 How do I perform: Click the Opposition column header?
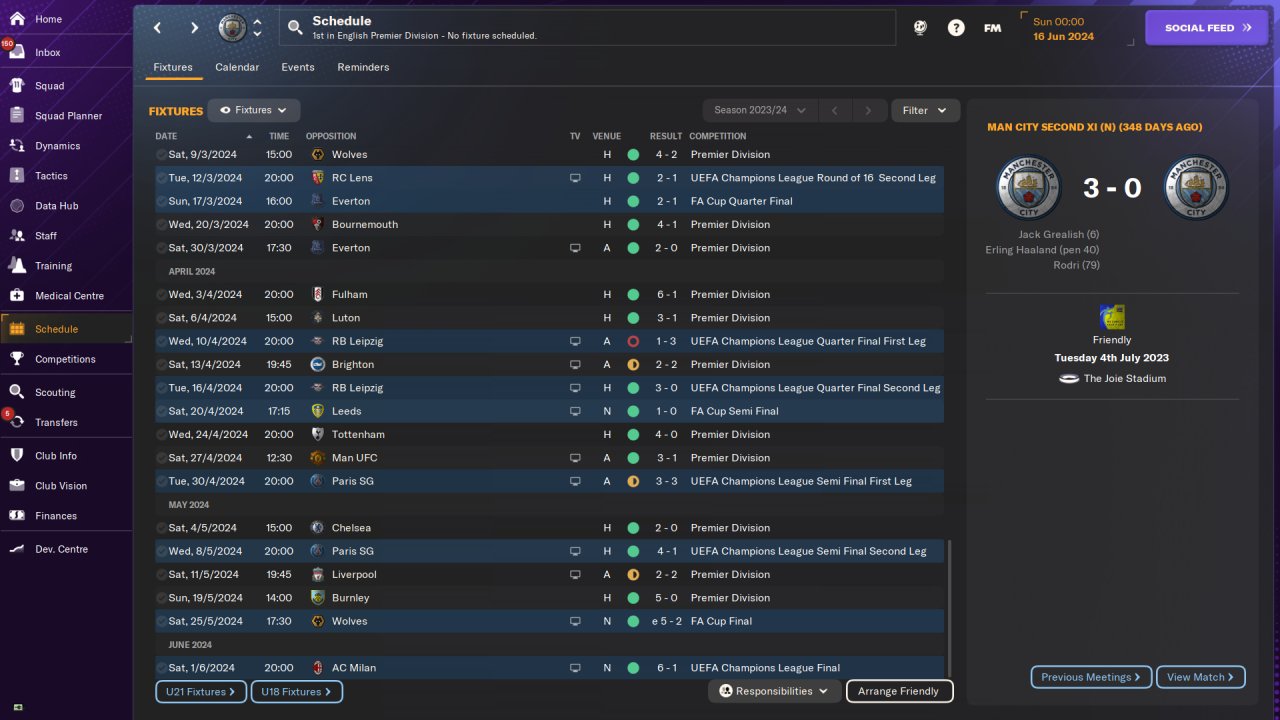click(331, 136)
